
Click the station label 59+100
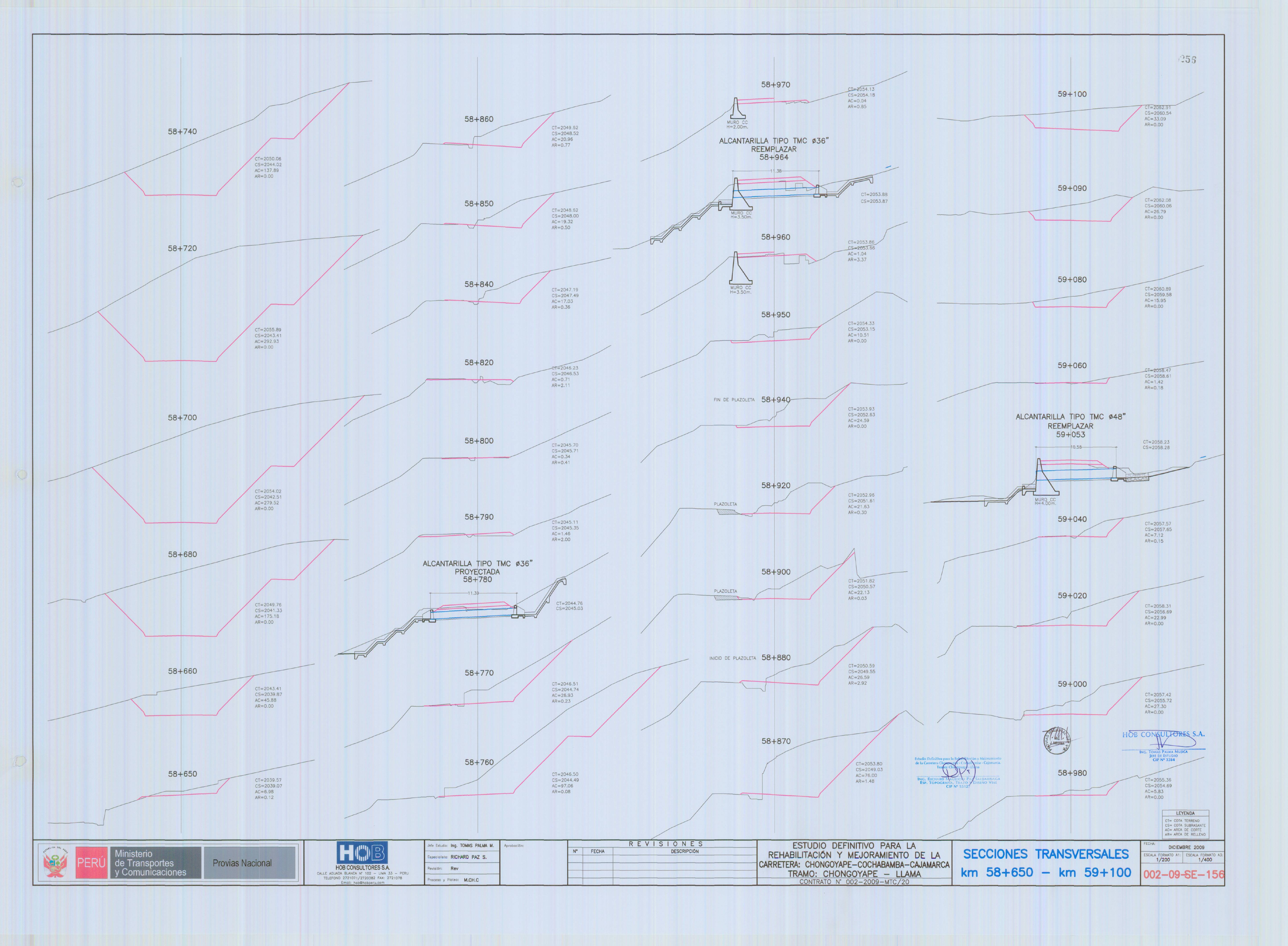[1072, 94]
